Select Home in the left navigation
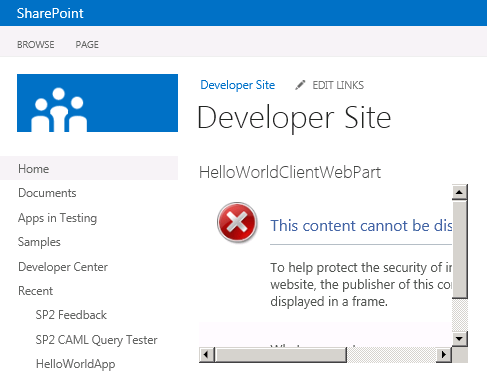 tap(89, 168)
